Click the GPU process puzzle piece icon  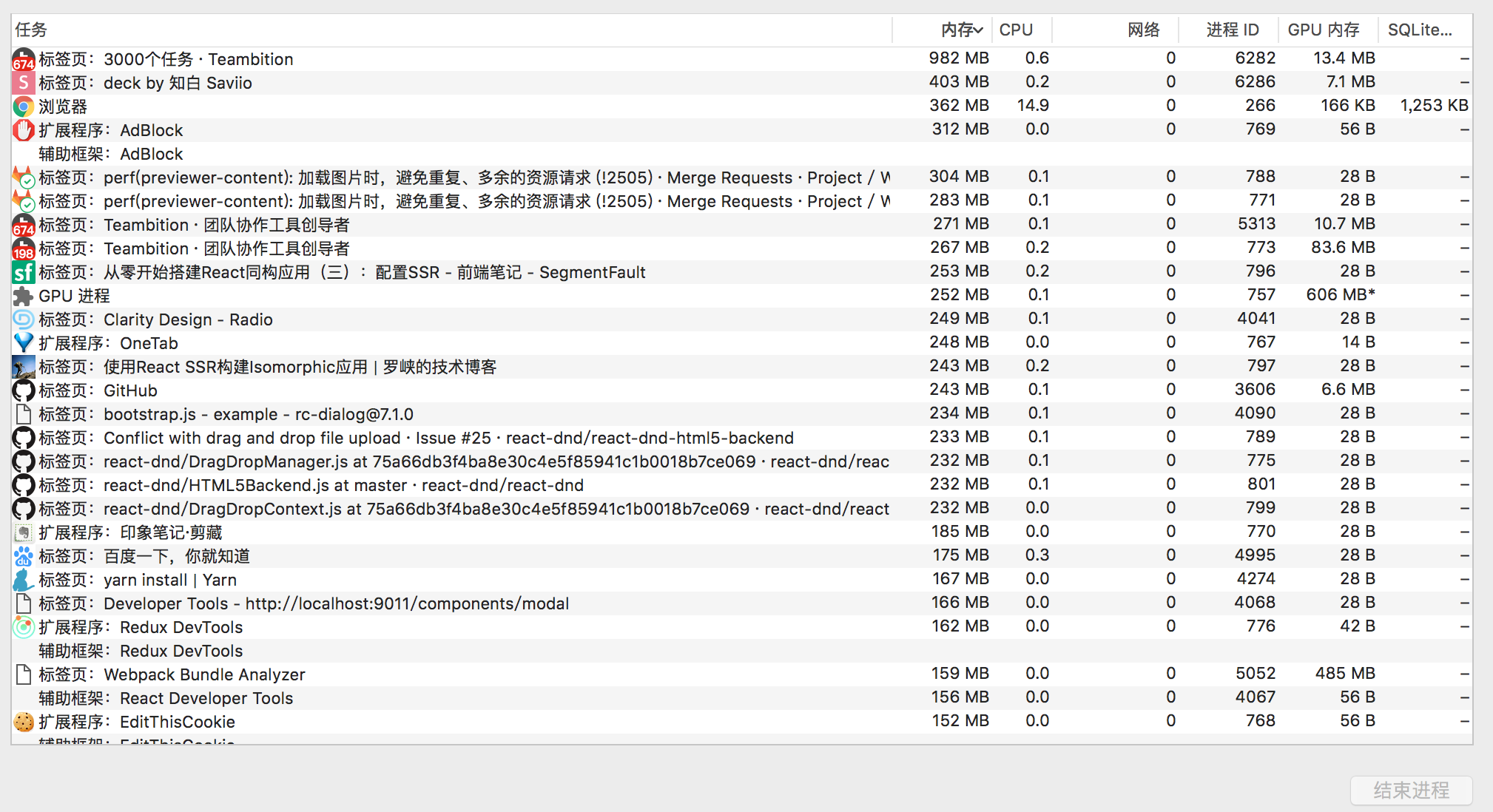tap(24, 296)
